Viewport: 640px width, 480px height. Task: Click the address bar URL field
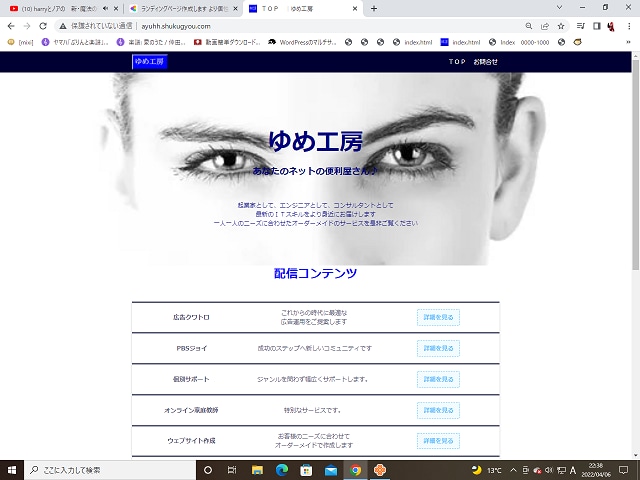click(286, 26)
